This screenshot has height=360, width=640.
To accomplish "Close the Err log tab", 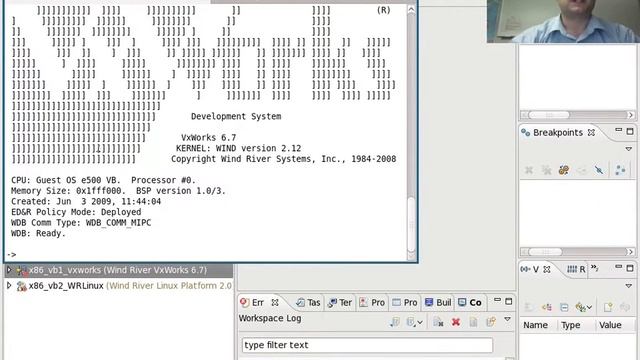I will pyautogui.click(x=275, y=302).
